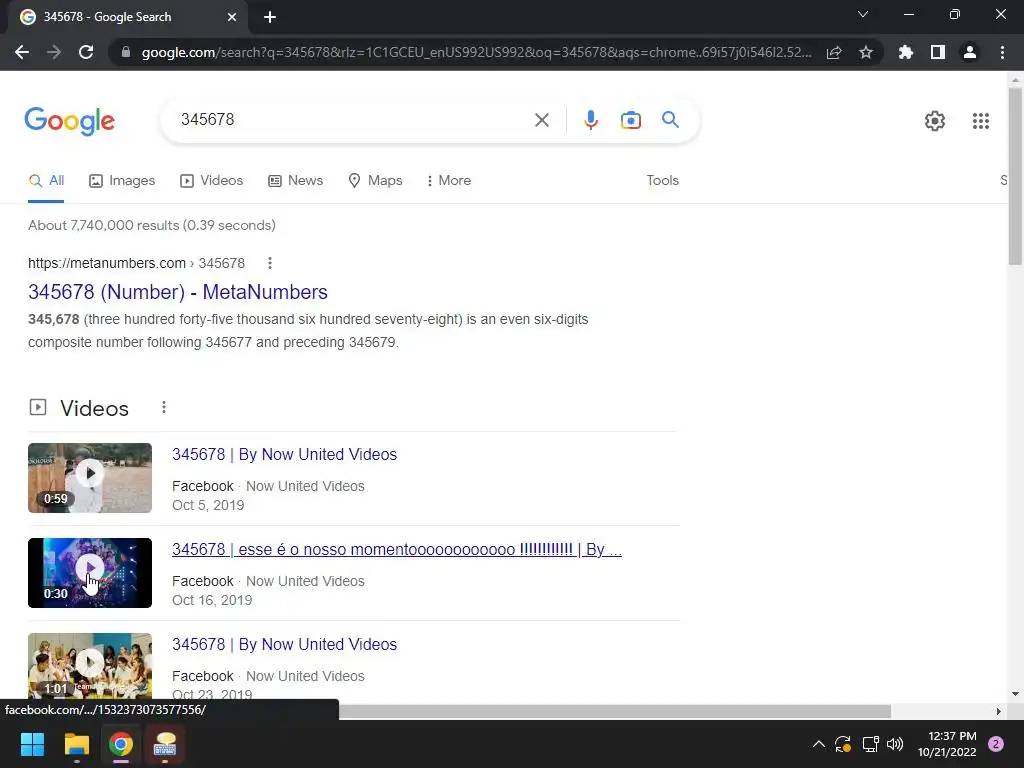Go forward with the browser arrow
The width and height of the screenshot is (1024, 768).
coord(54,52)
